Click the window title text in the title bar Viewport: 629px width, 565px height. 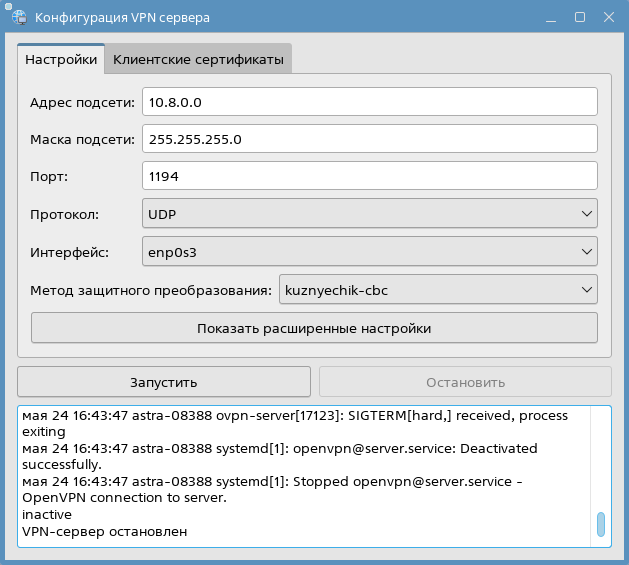tap(115, 18)
